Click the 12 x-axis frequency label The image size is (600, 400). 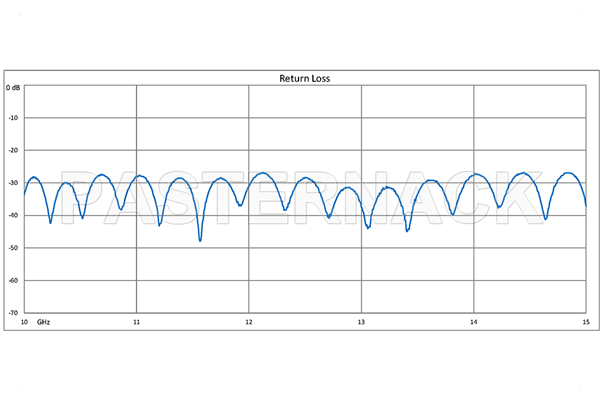[249, 323]
